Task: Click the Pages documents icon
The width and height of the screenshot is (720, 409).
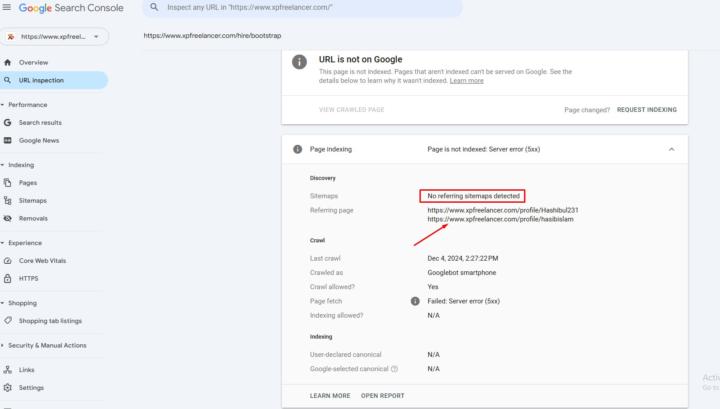Action: [x=7, y=183]
